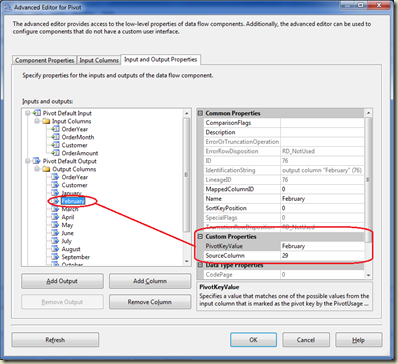
Task: Click the July output column icon
Action: pos(55,241)
